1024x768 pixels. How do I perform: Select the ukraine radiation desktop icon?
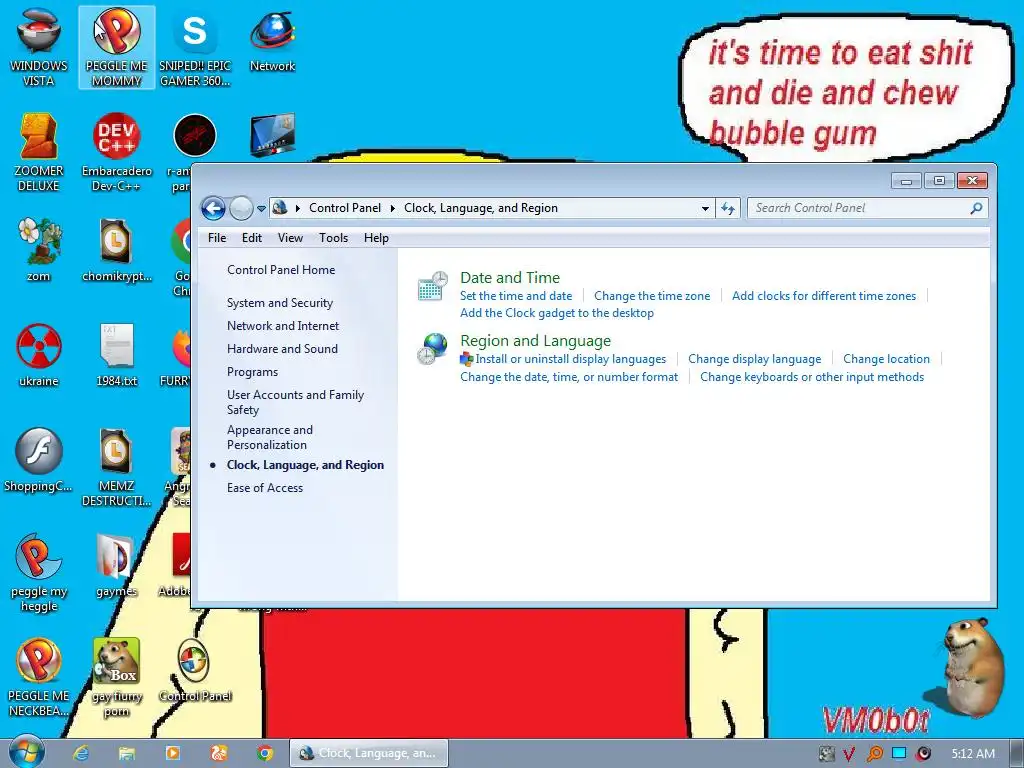click(x=39, y=355)
